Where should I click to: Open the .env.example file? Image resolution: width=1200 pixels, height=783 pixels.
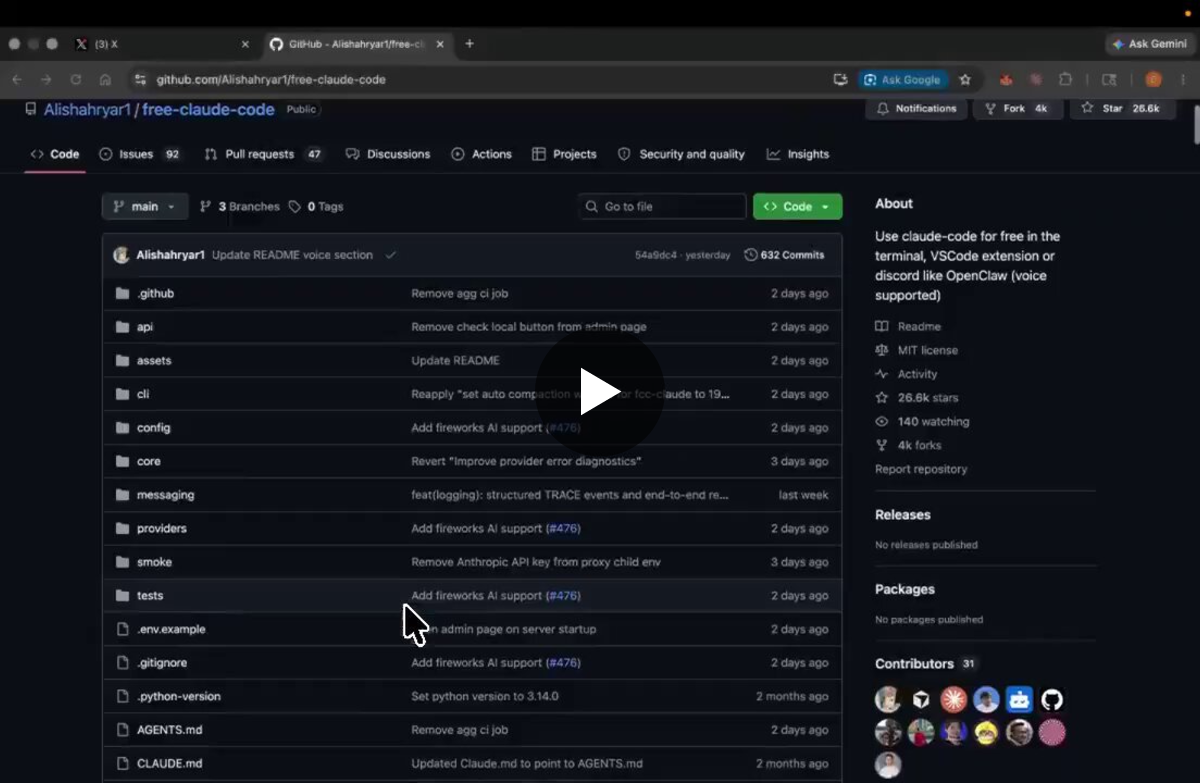coord(171,629)
